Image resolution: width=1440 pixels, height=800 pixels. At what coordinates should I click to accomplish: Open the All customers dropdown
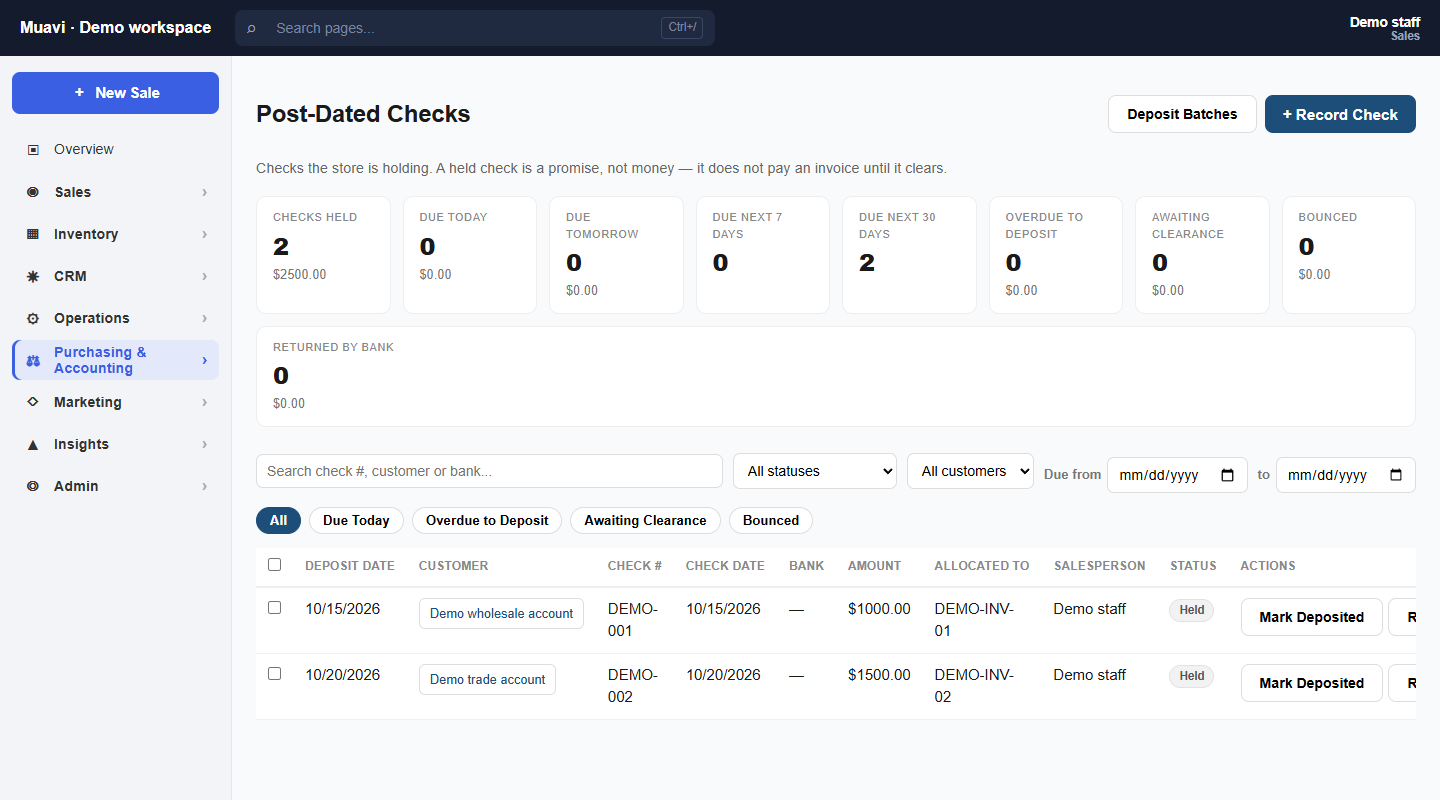coord(970,471)
